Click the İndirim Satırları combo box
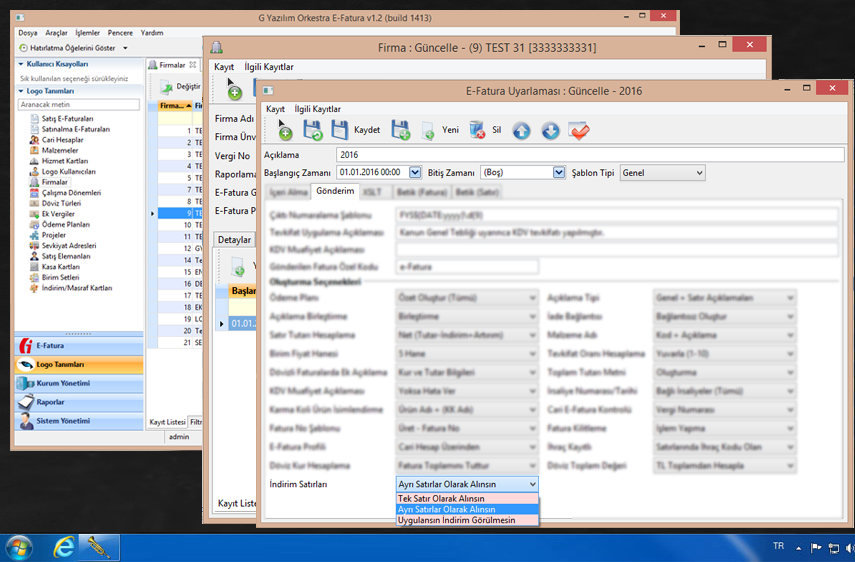The image size is (855, 562). pyautogui.click(x=467, y=484)
